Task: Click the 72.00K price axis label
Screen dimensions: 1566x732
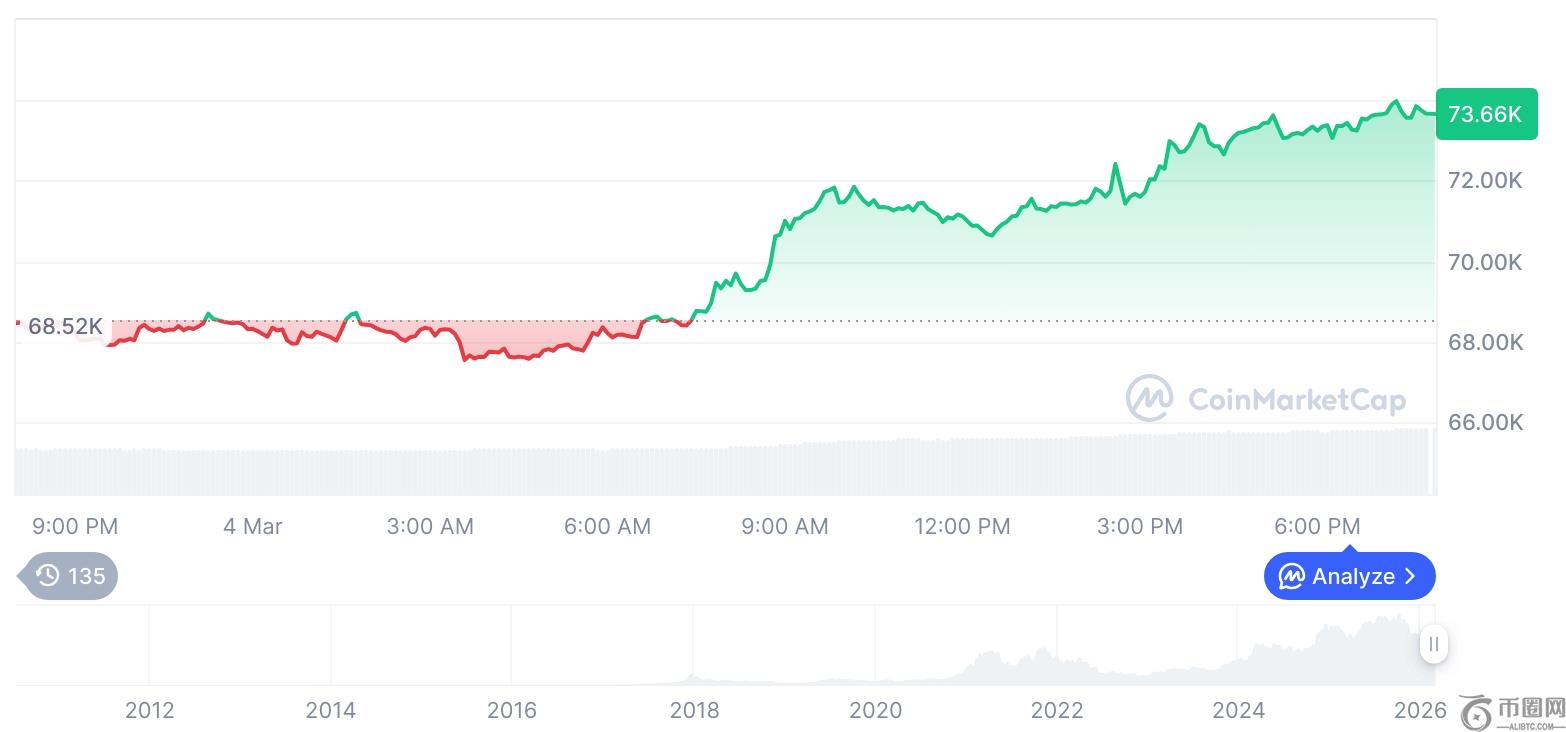Action: coord(1485,181)
